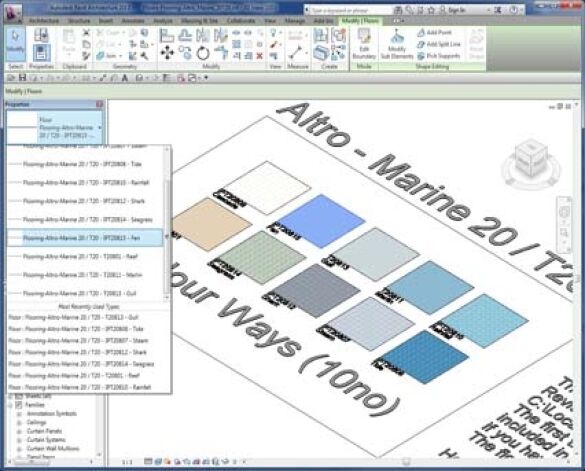The image size is (585, 471).
Task: Select the beige floor sample swatch
Action: click(x=211, y=224)
